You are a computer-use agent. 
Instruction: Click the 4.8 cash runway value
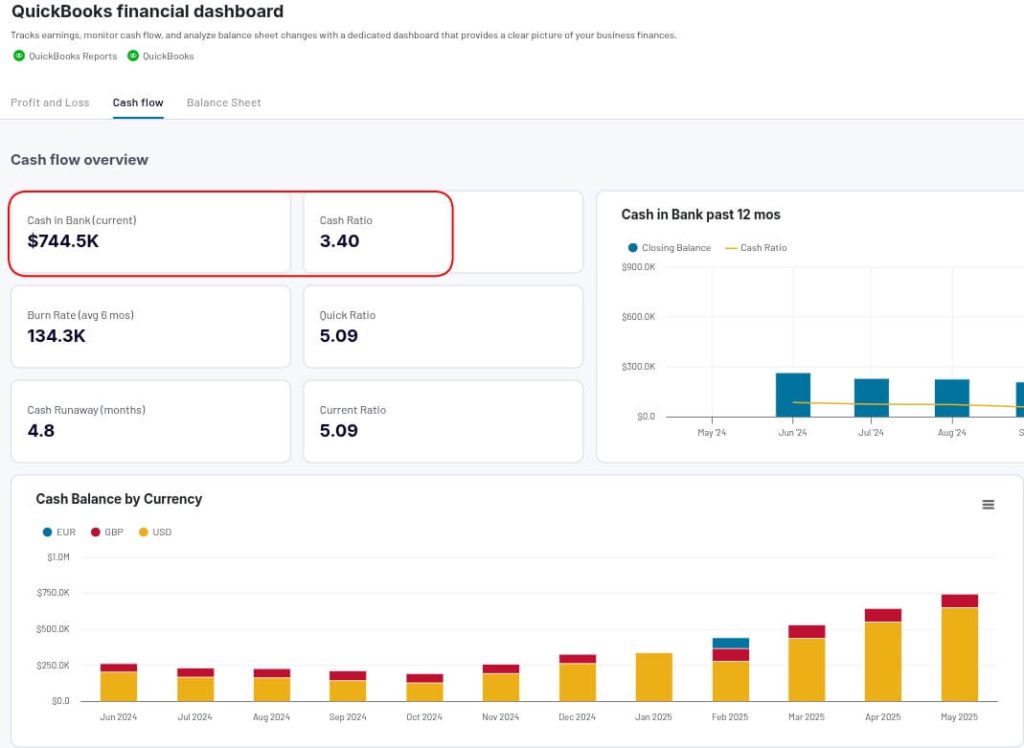(40, 431)
